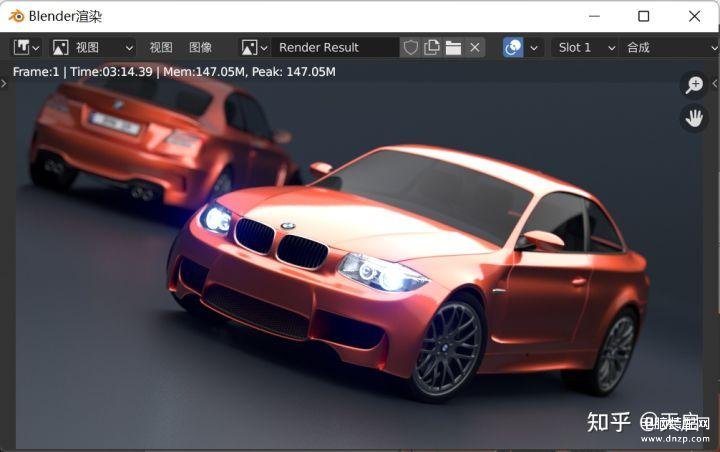Toggle fake user shield icon
This screenshot has height=452, width=720.
[411, 47]
